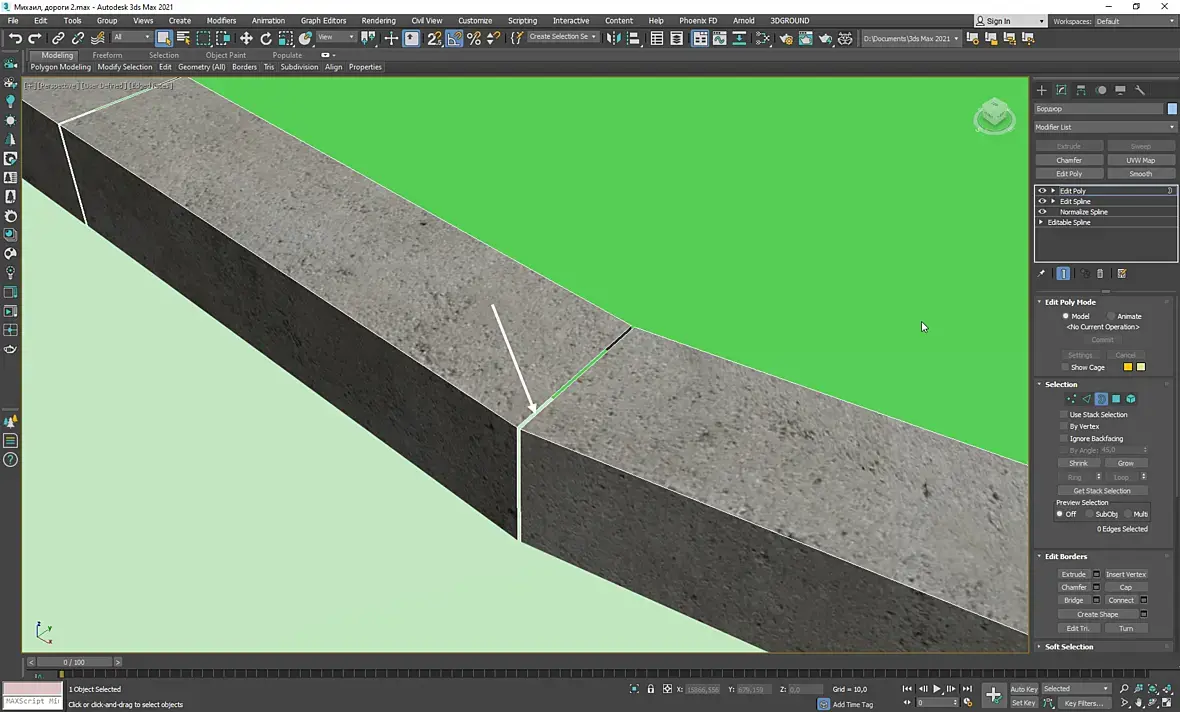Viewport: 1180px width, 712px height.
Task: Open the Rendering menu
Action: [378, 20]
